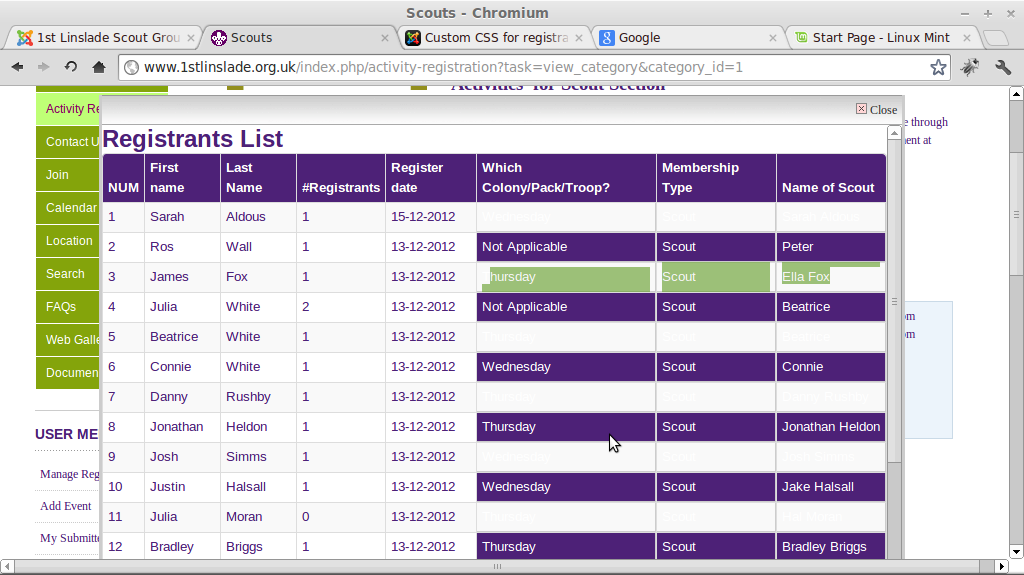Click the Which Colony/Pack/Troop? column header
The image size is (1024, 575).
[566, 178]
